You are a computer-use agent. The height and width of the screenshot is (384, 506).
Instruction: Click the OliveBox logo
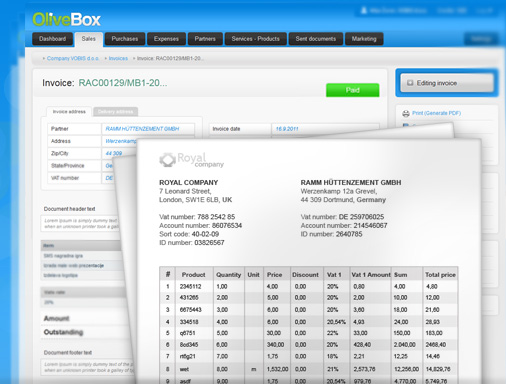point(66,19)
